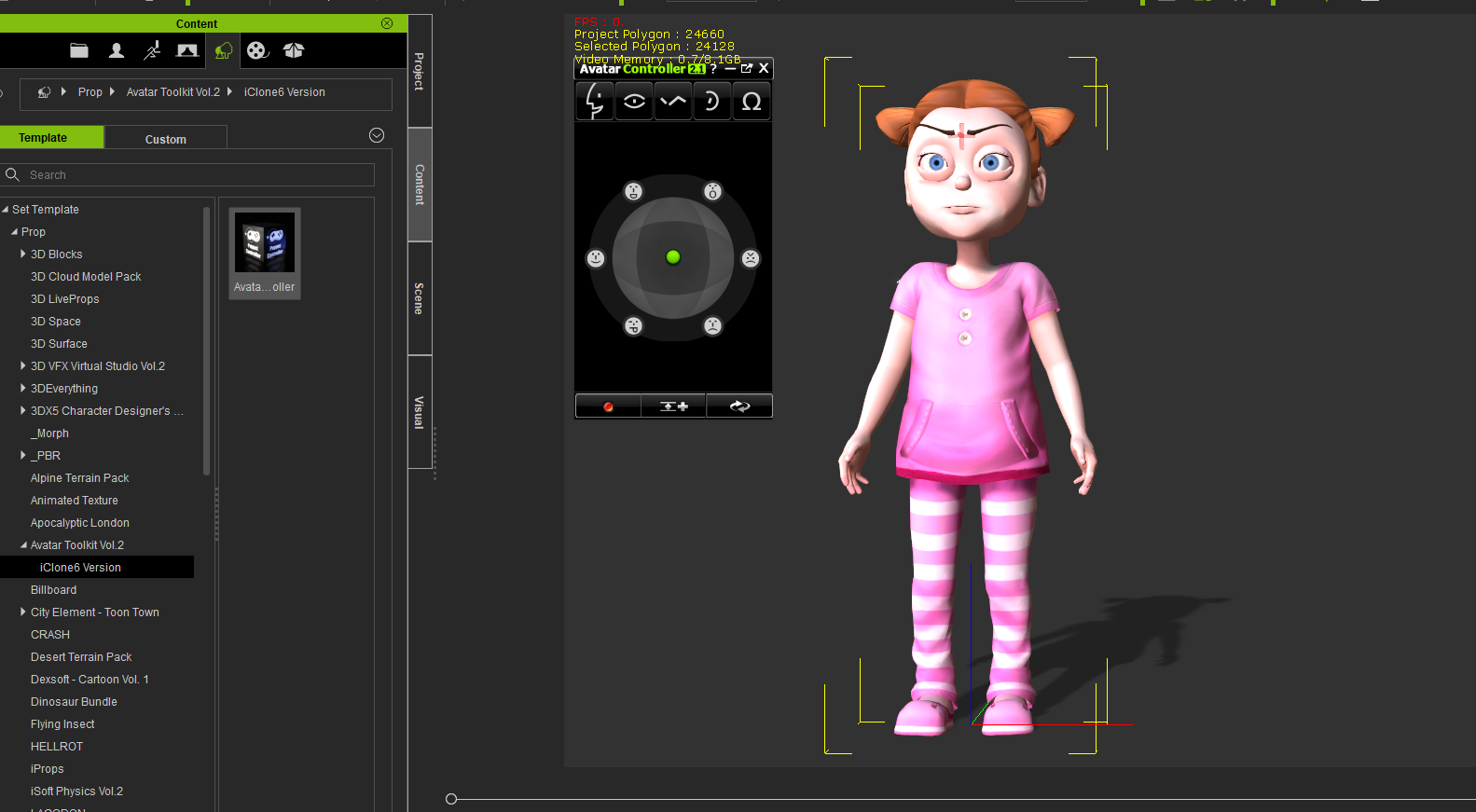
Task: Click the omega mouth shape icon
Action: (752, 102)
